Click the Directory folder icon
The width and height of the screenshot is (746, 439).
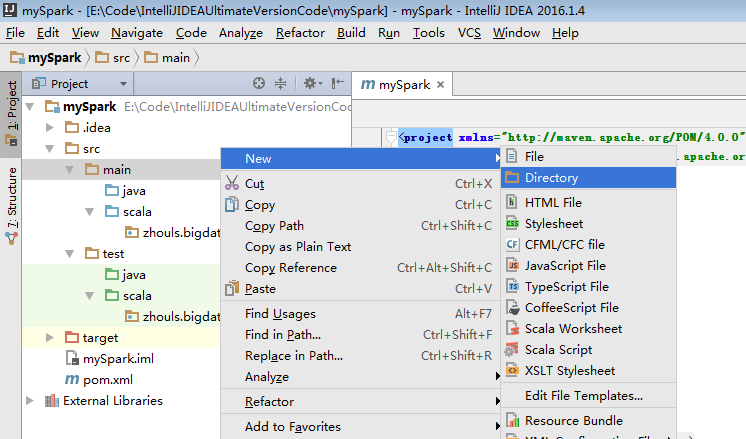[x=512, y=177]
